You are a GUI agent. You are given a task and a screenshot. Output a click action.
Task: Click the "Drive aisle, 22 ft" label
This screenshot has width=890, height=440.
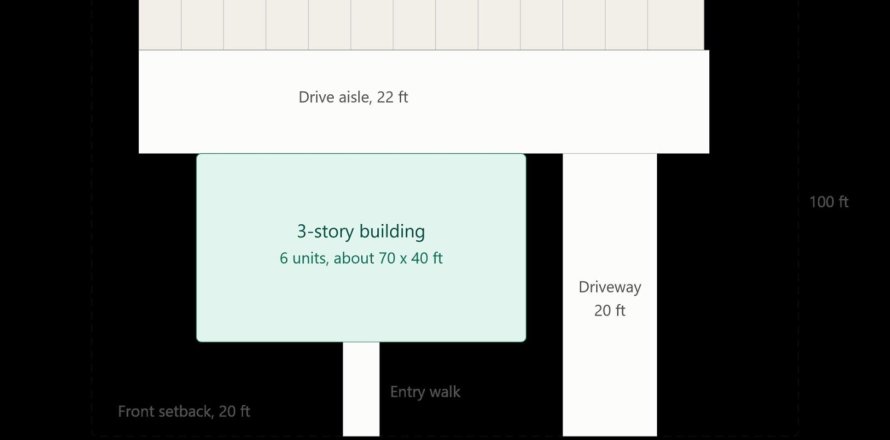click(353, 97)
